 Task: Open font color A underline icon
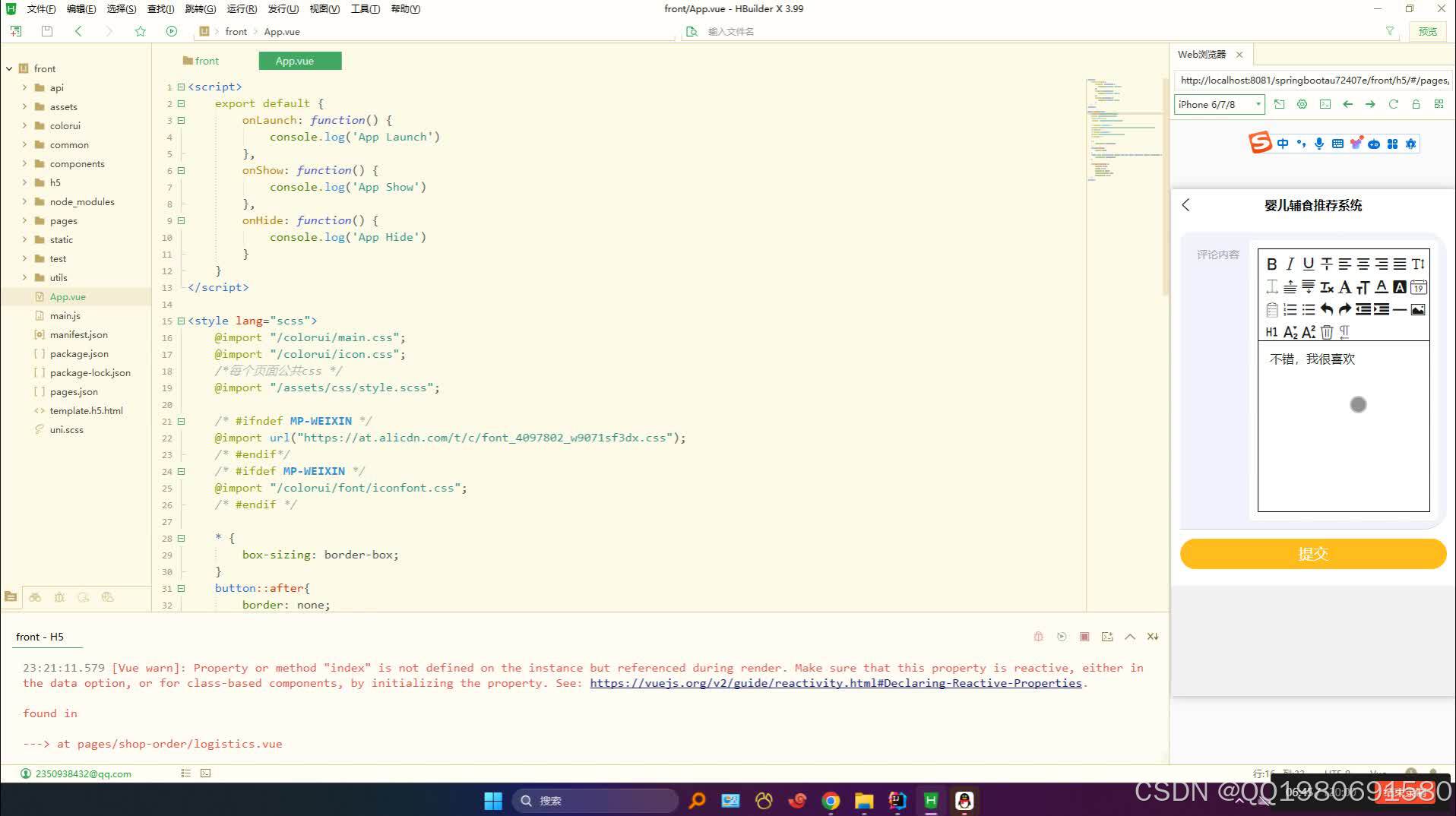[x=1381, y=287]
